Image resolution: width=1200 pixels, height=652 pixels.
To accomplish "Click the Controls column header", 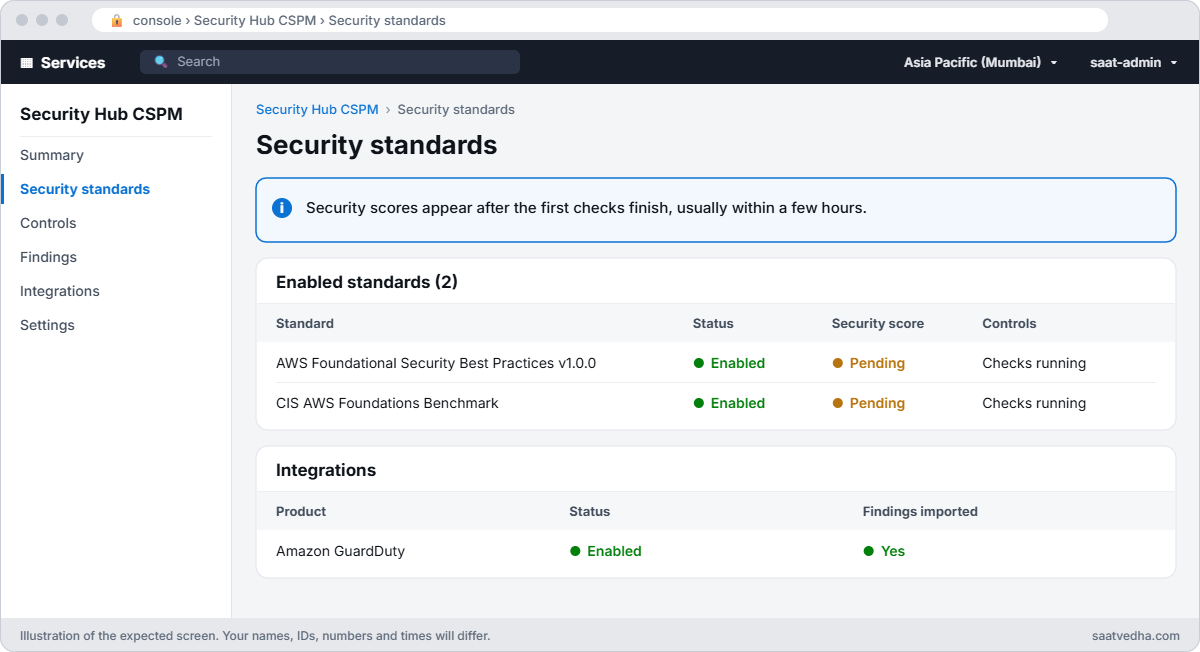I will (1009, 323).
